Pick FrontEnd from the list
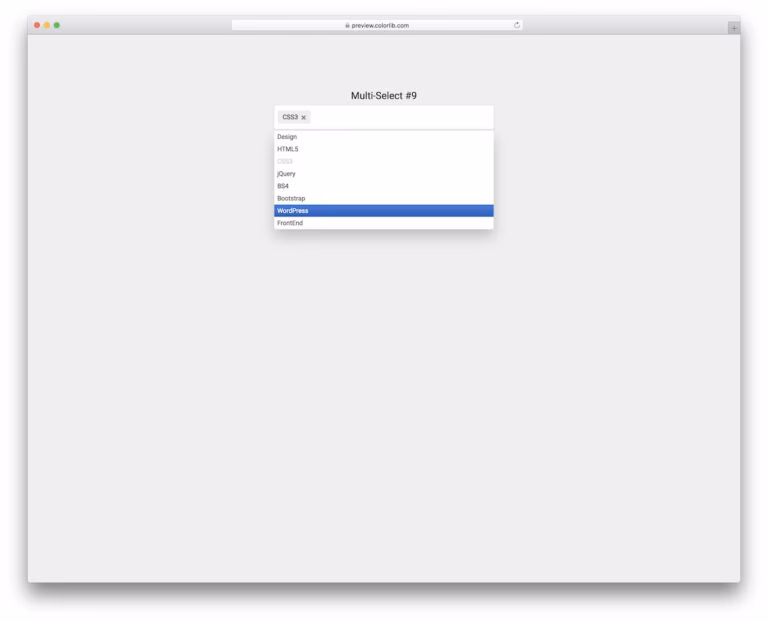Screen dimensions: 768x622 click(x=384, y=223)
